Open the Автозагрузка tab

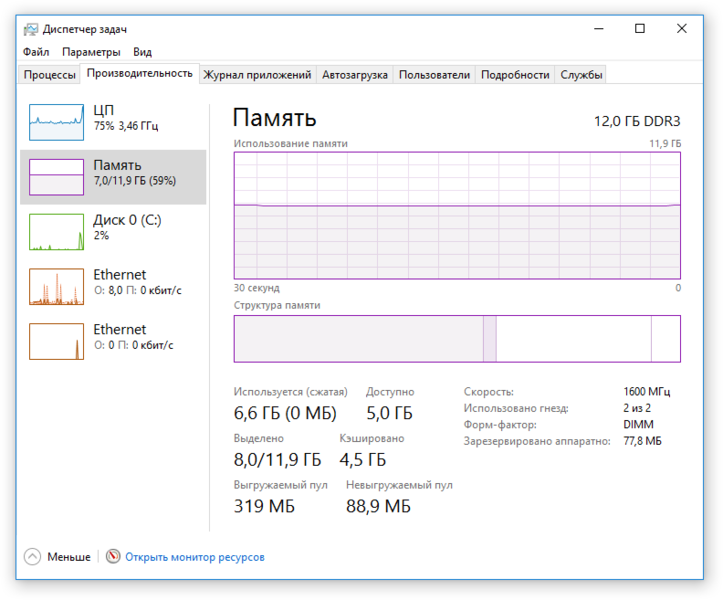(x=354, y=75)
